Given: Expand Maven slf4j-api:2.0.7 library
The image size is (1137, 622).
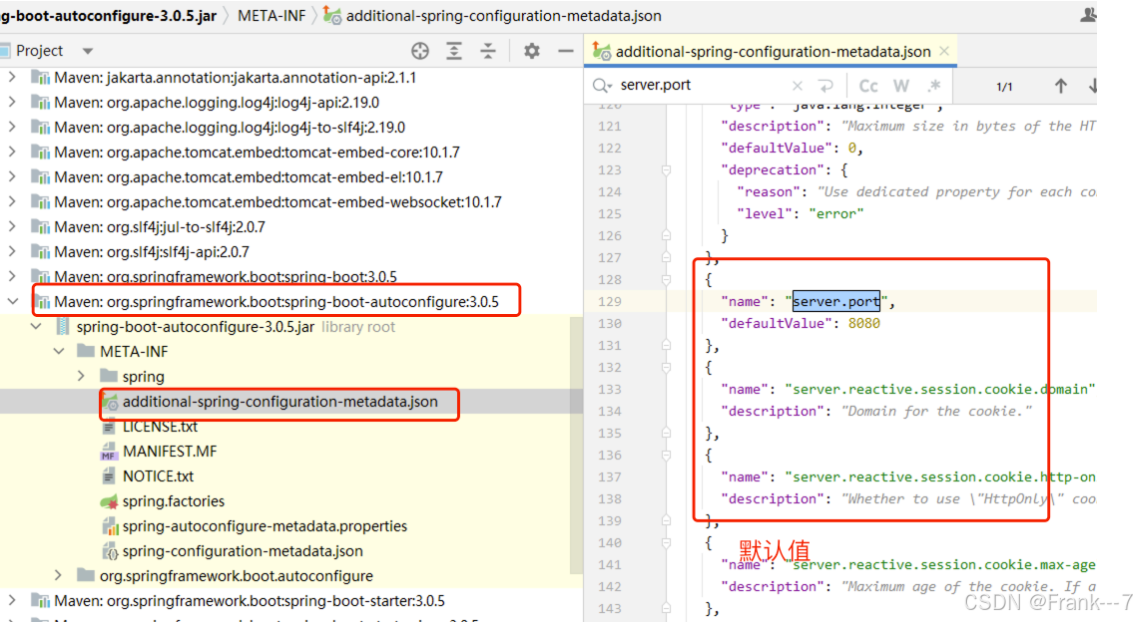Looking at the screenshot, I should [x=12, y=252].
